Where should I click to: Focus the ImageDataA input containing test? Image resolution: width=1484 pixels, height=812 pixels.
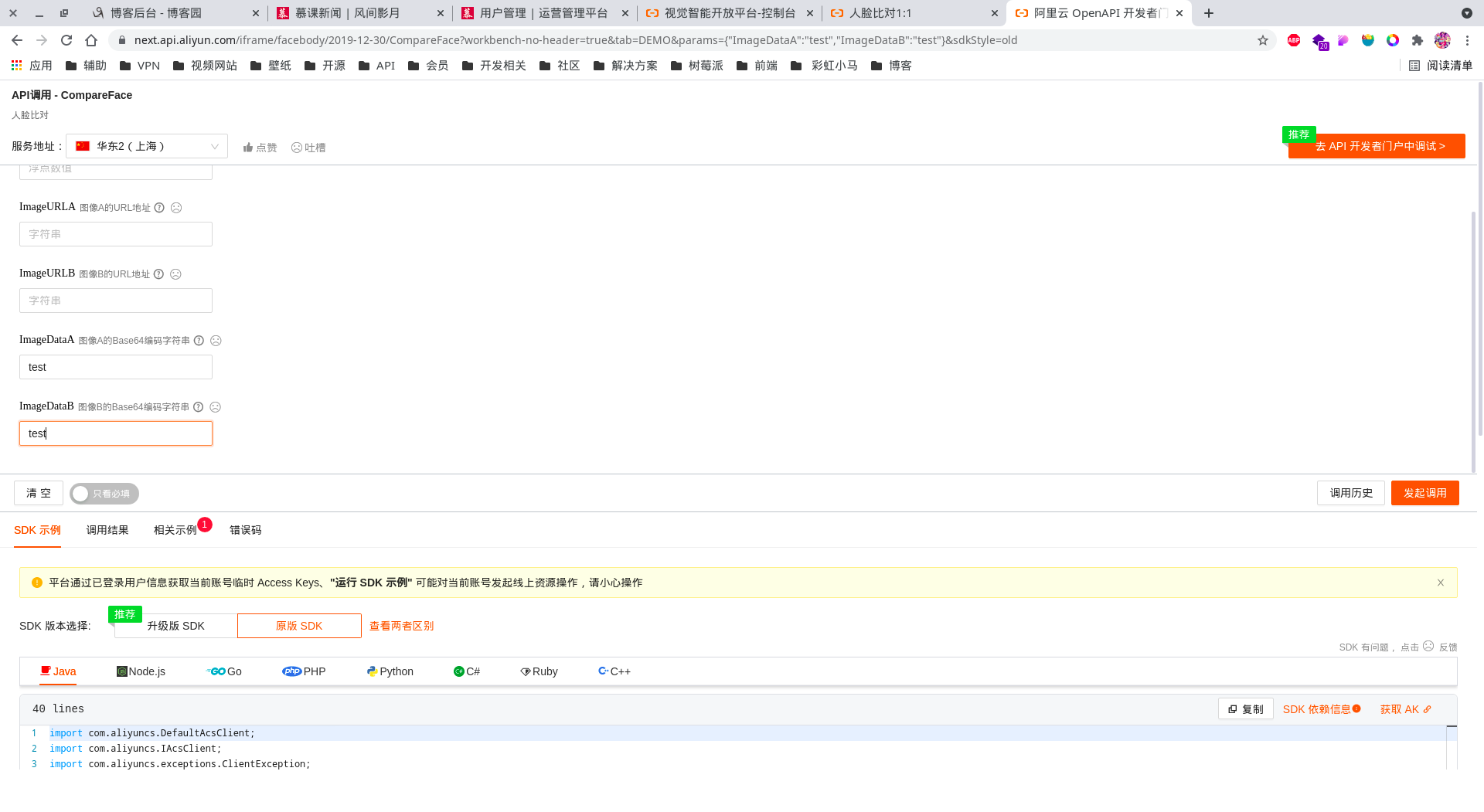tap(116, 367)
